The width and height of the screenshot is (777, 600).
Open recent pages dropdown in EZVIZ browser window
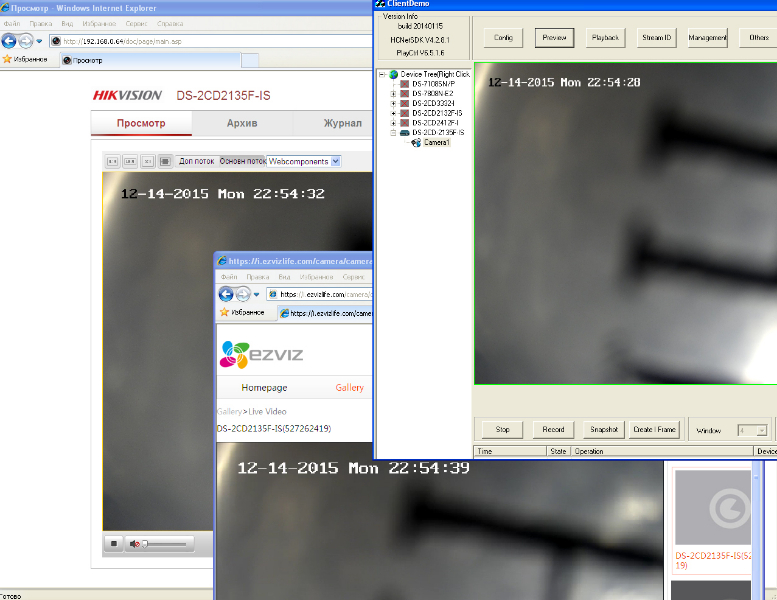(x=256, y=294)
